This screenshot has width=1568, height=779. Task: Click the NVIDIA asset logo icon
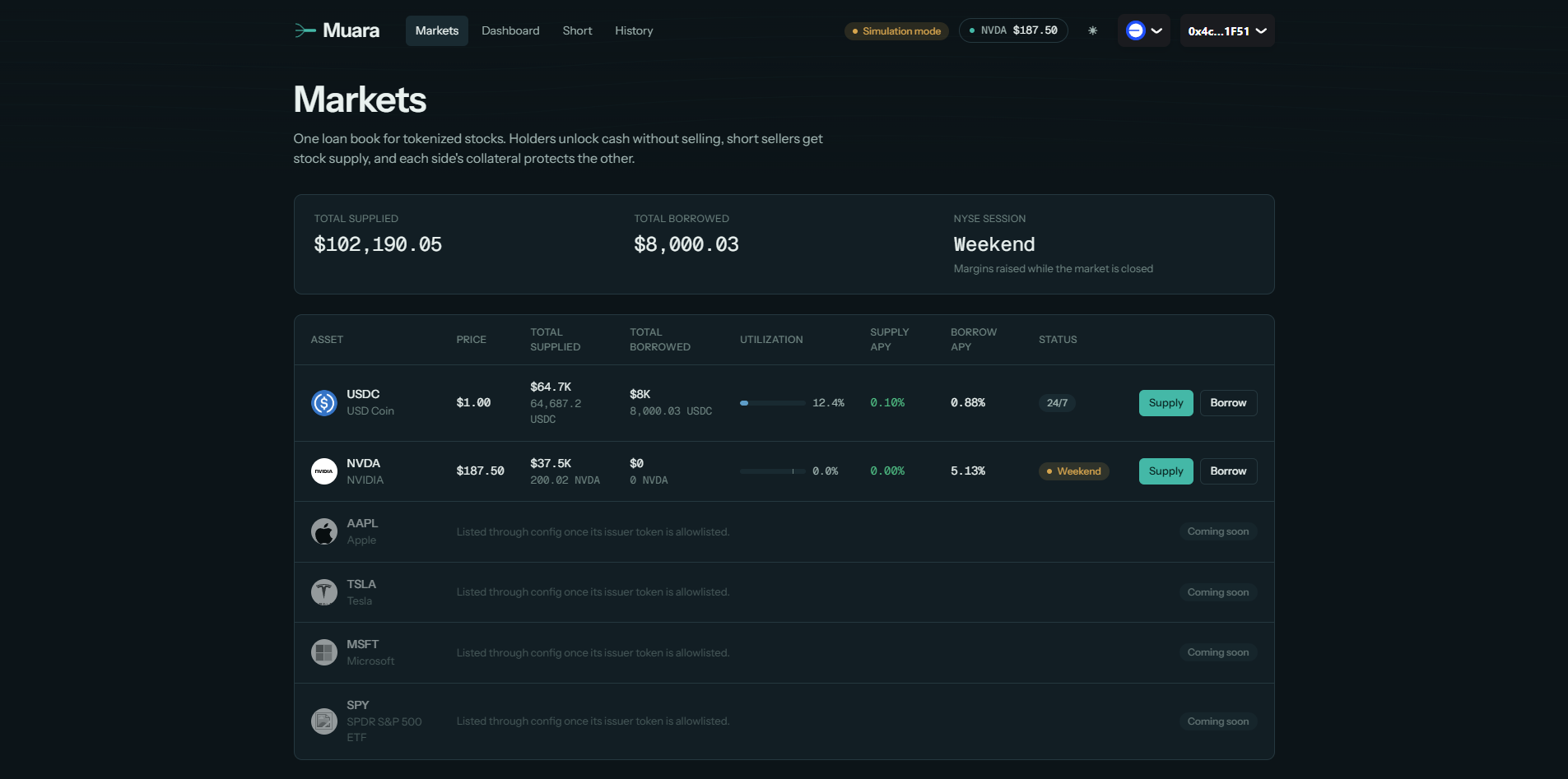tap(324, 471)
